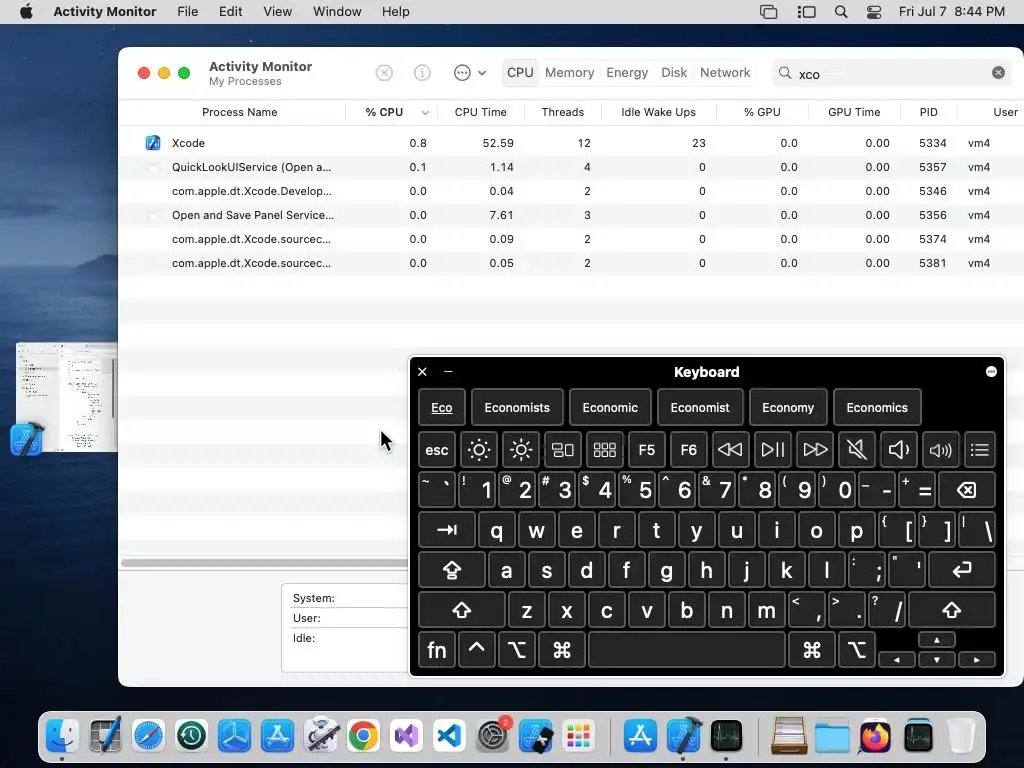Choose the 'Economy' keyboard suggestion
Screen dimensions: 1024x768
(788, 408)
